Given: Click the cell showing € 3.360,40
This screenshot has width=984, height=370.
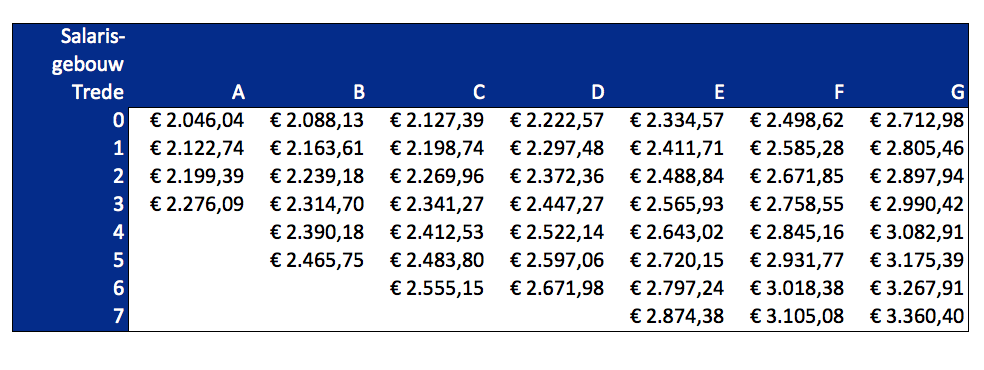Looking at the screenshot, I should (x=917, y=317).
